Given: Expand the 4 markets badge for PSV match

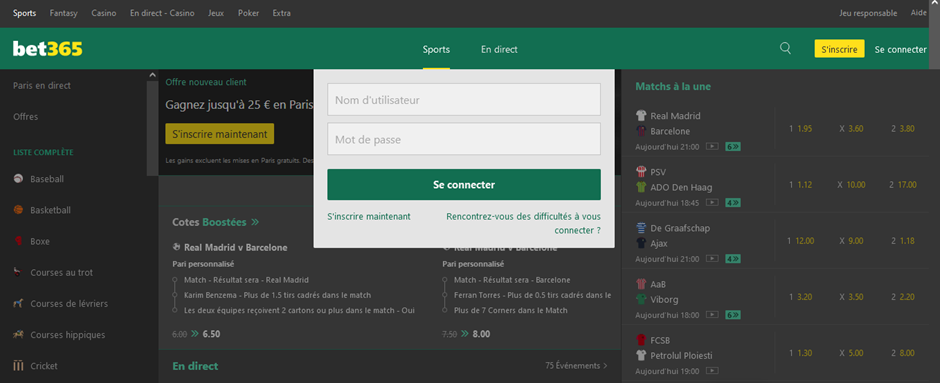Looking at the screenshot, I should tap(733, 203).
